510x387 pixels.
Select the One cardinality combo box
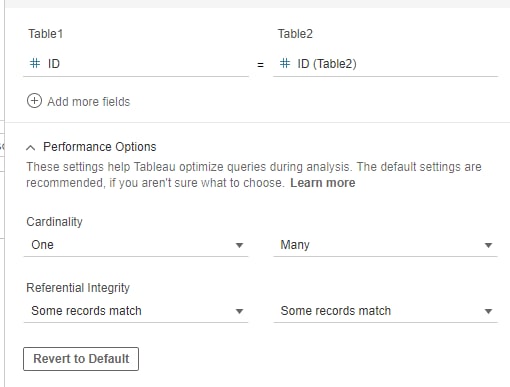(136, 245)
